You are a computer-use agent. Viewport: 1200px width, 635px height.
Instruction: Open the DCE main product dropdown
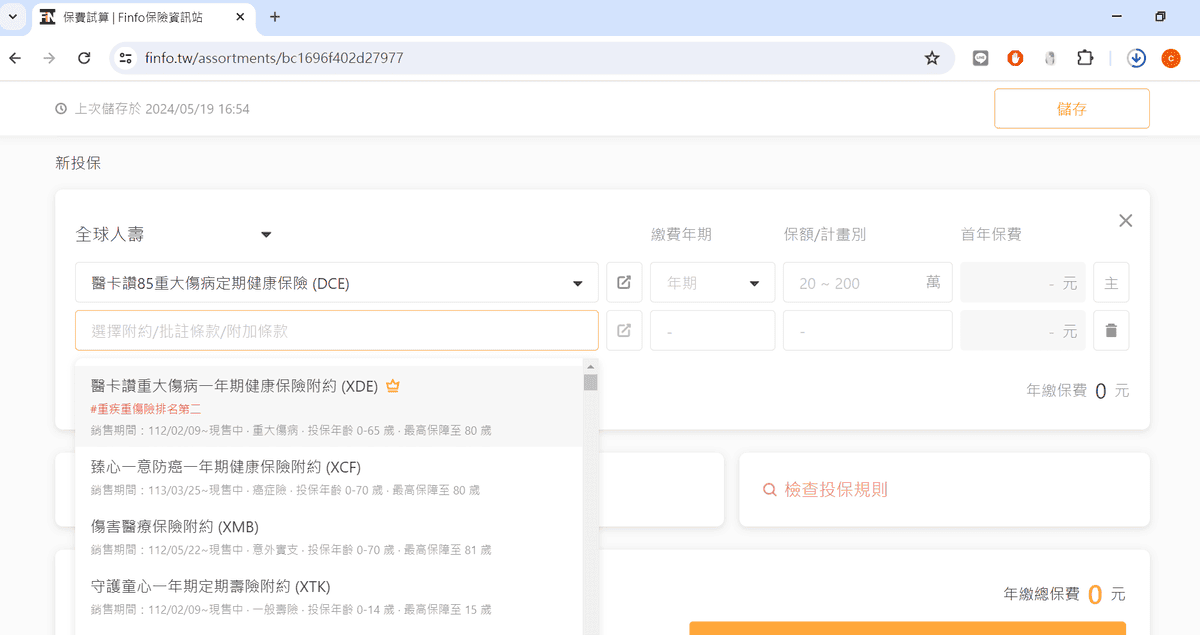pyautogui.click(x=337, y=283)
